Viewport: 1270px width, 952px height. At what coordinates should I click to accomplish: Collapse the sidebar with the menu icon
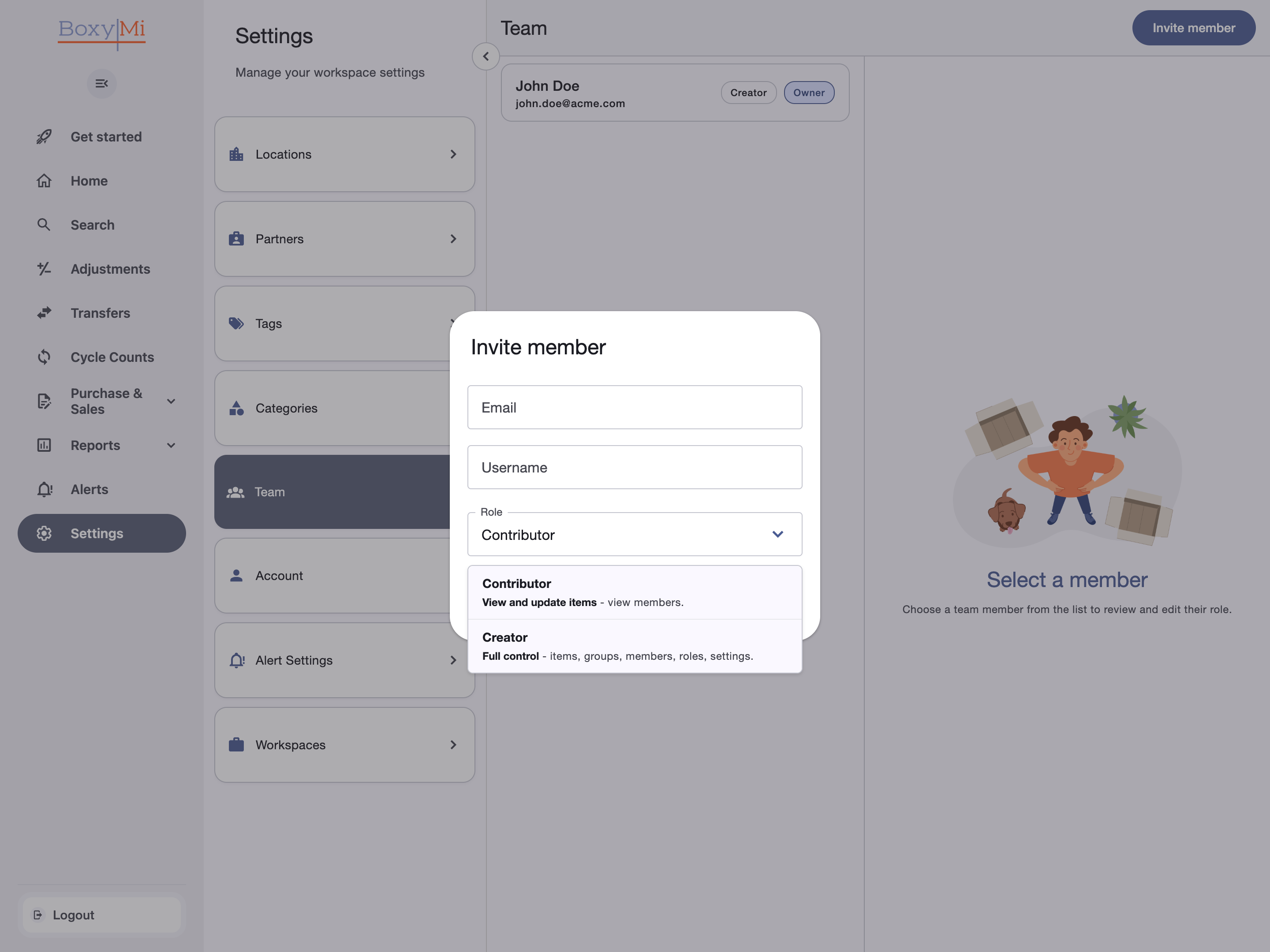click(x=101, y=84)
